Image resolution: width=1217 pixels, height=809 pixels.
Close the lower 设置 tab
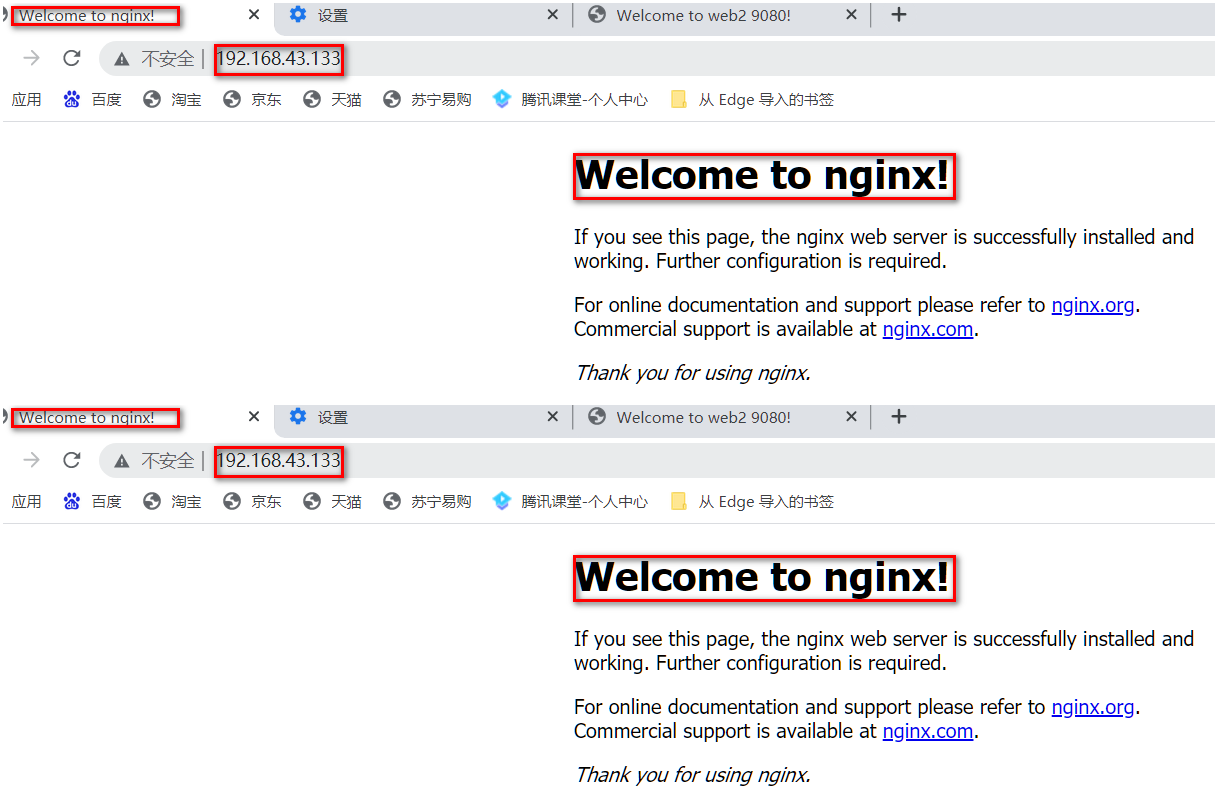[553, 417]
